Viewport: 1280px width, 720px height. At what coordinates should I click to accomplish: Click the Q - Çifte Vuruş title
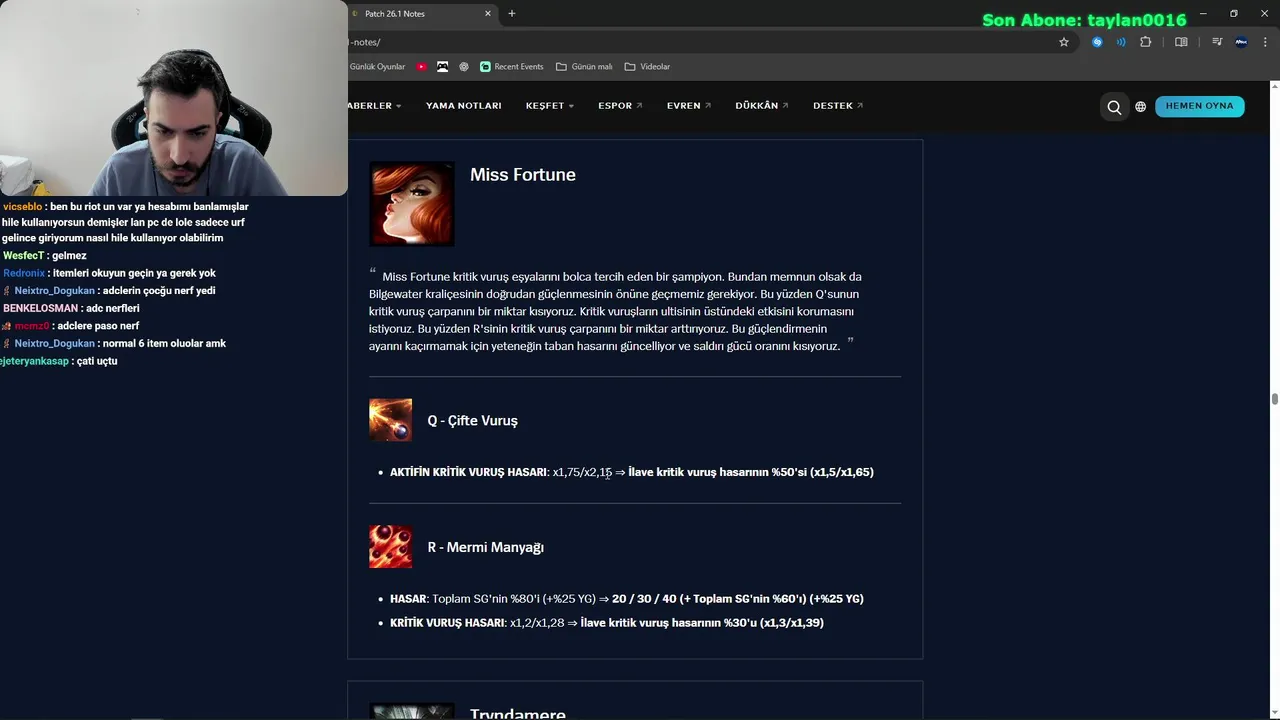[x=472, y=421]
